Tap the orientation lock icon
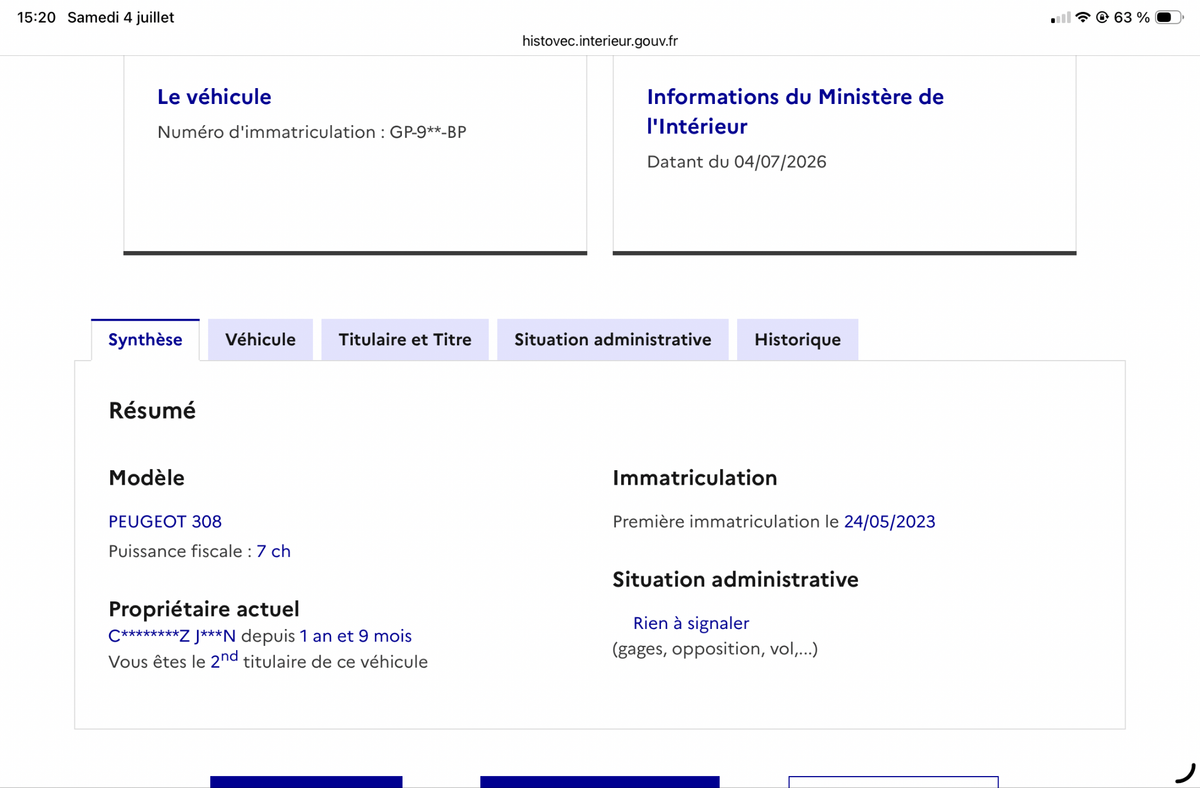This screenshot has width=1200, height=788. click(x=1102, y=17)
